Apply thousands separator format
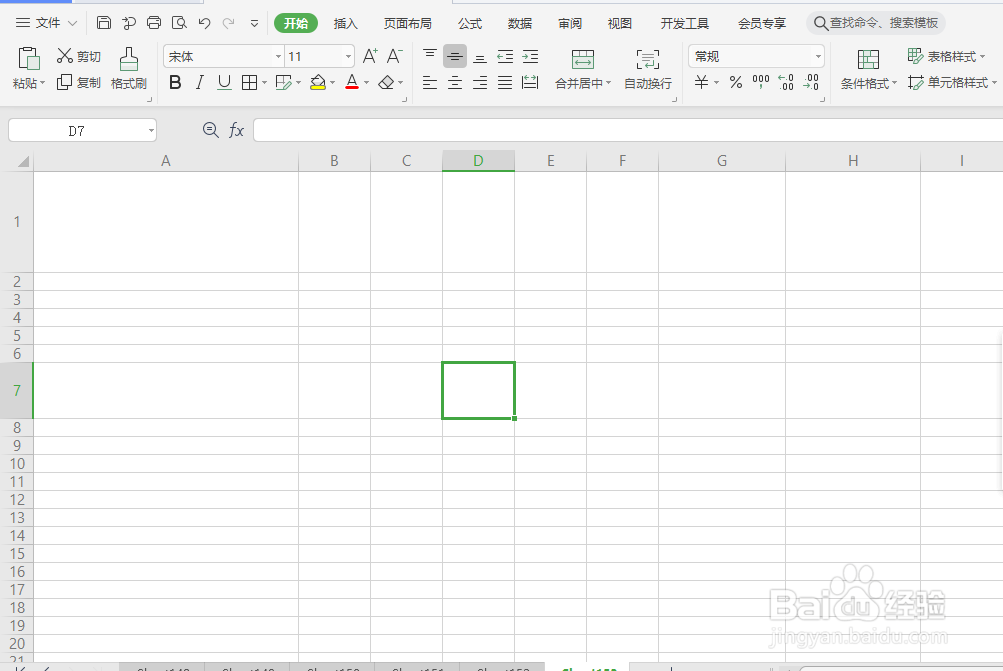The height and width of the screenshot is (671, 1003). pyautogui.click(x=761, y=83)
